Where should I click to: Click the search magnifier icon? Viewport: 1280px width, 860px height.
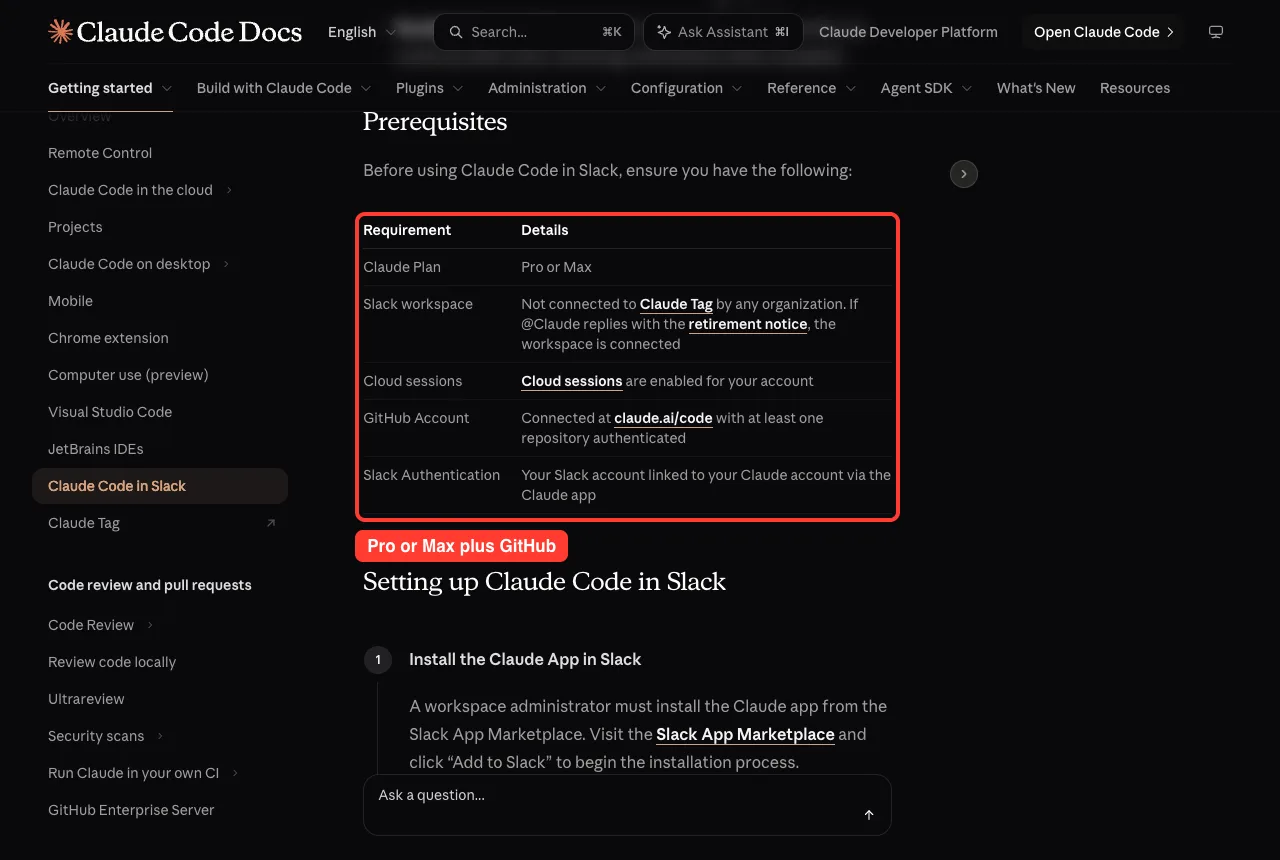click(x=456, y=32)
